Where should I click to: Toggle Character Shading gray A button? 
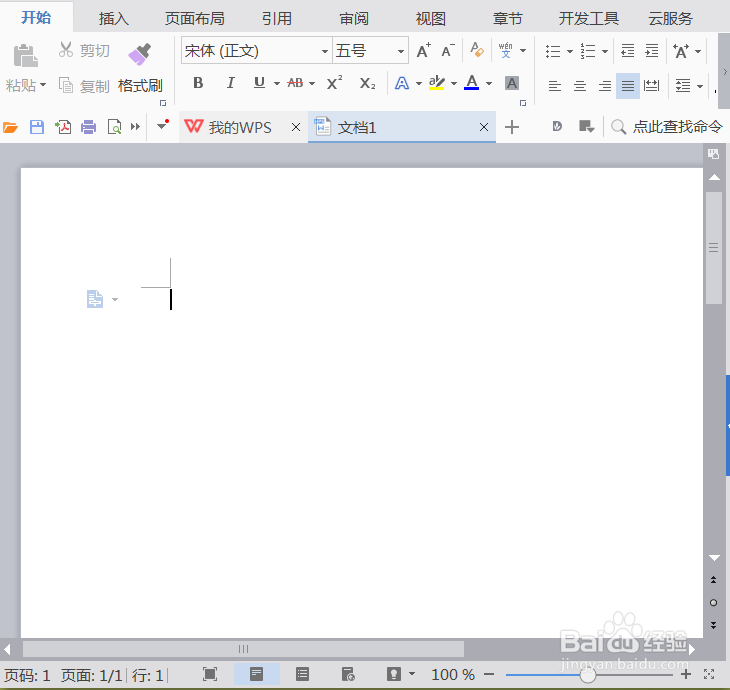(512, 83)
